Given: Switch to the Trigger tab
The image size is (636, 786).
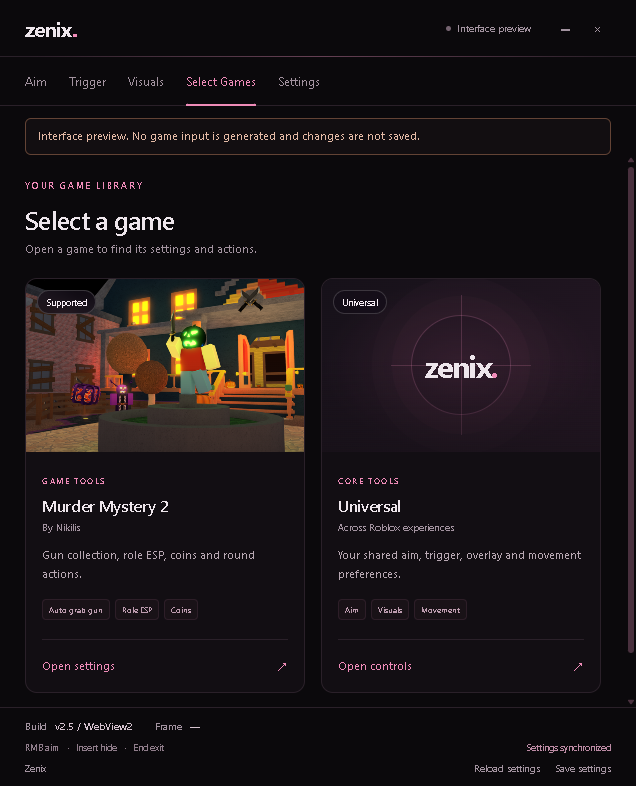Looking at the screenshot, I should pos(87,82).
